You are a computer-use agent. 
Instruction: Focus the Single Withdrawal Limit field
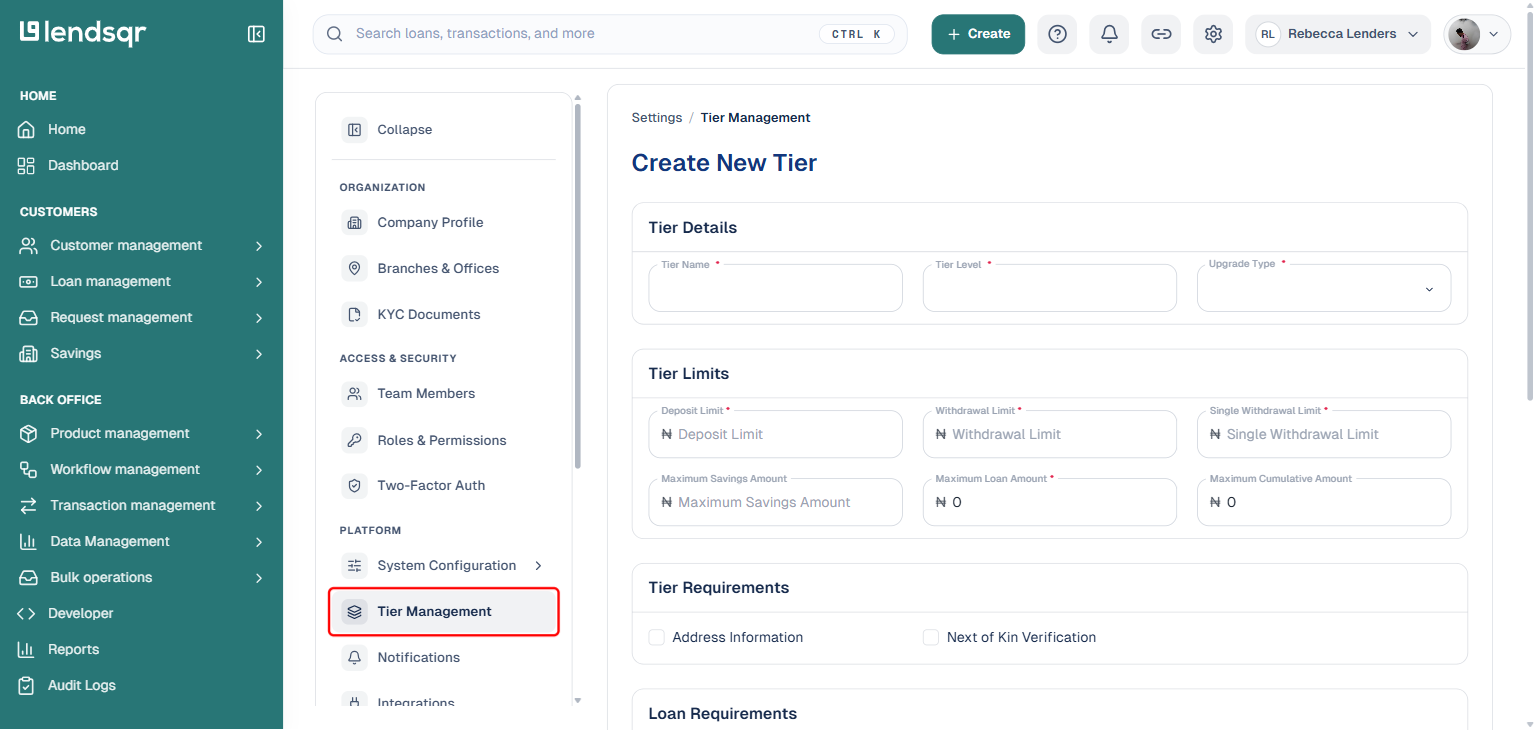[1323, 434]
